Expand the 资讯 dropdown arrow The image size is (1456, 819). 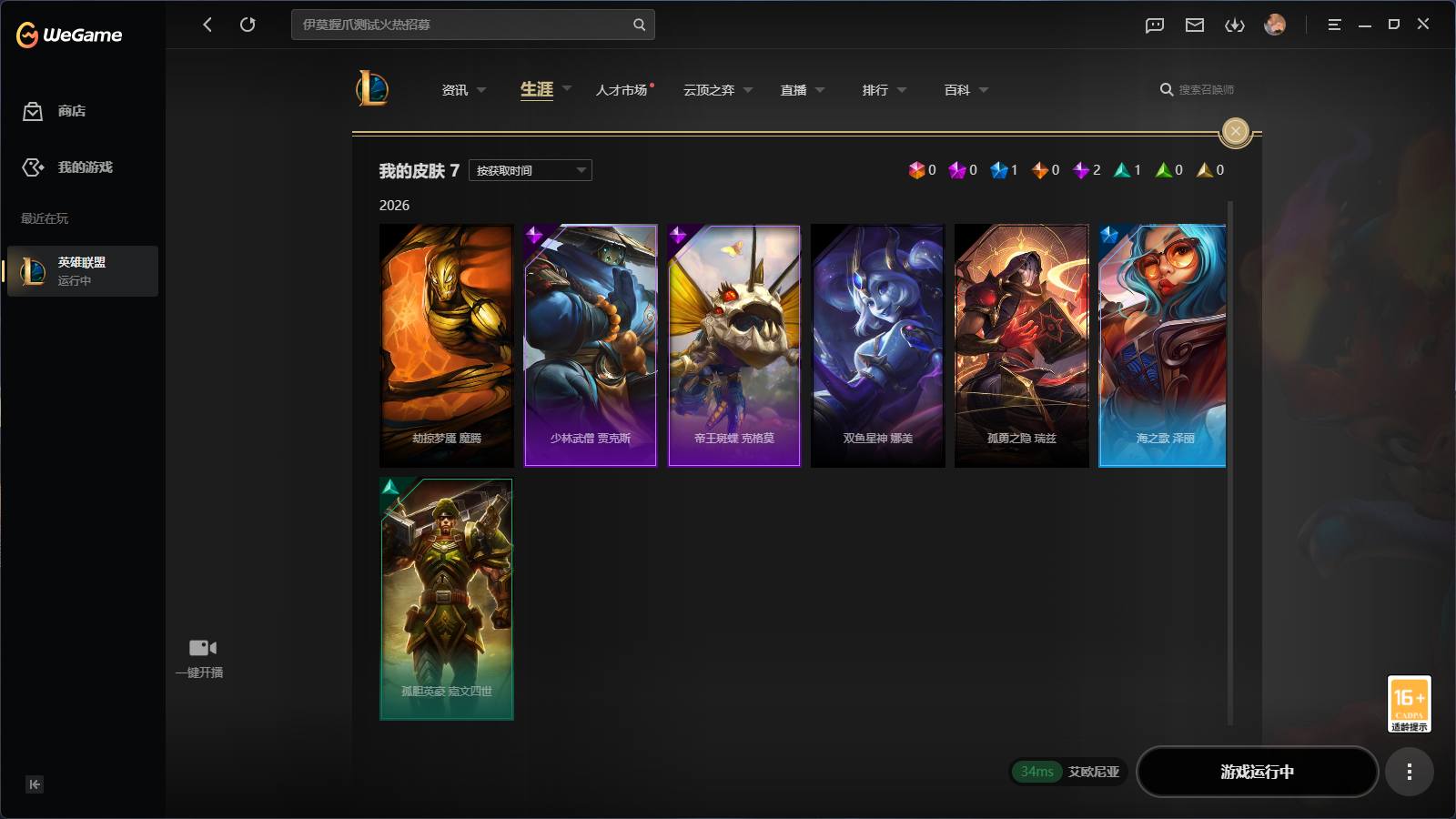pyautogui.click(x=481, y=90)
